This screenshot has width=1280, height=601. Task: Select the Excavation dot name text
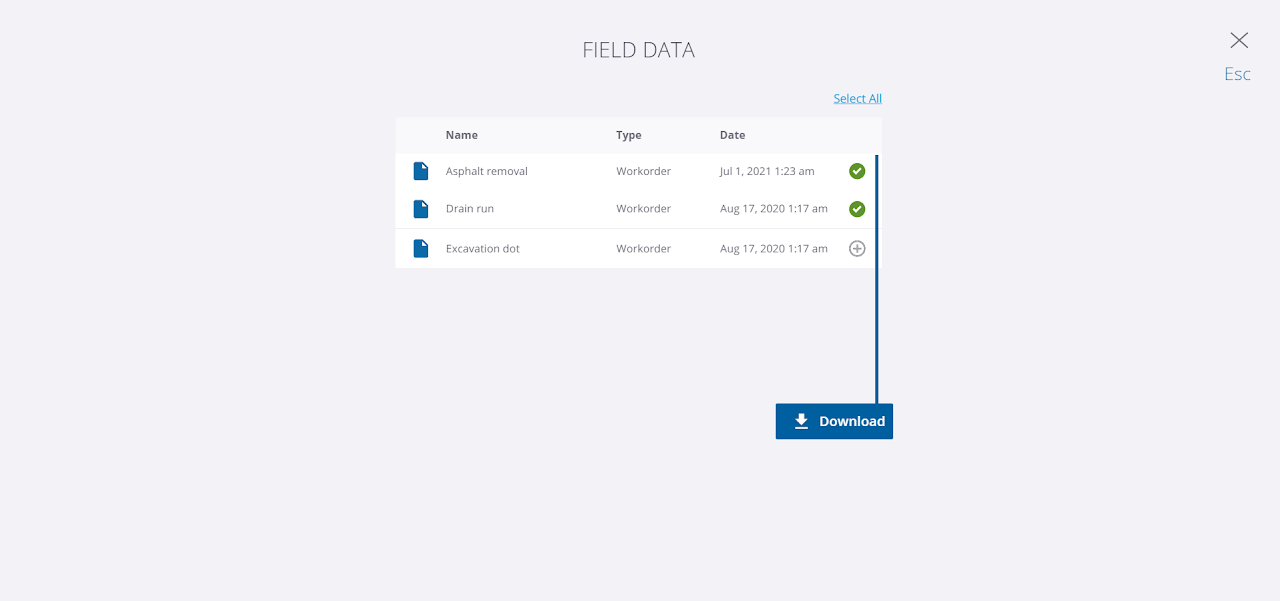point(483,248)
